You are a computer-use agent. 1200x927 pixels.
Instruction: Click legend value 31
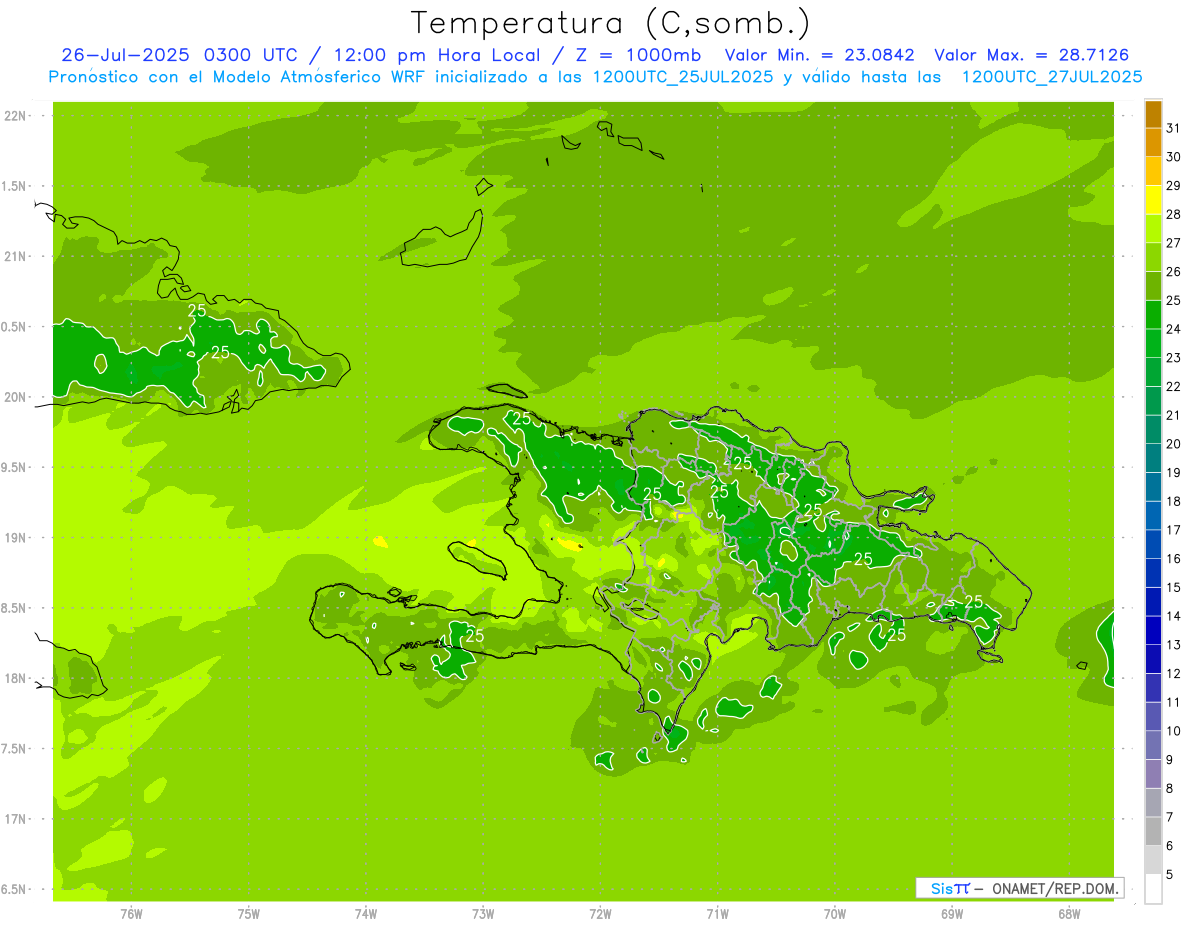(1174, 128)
